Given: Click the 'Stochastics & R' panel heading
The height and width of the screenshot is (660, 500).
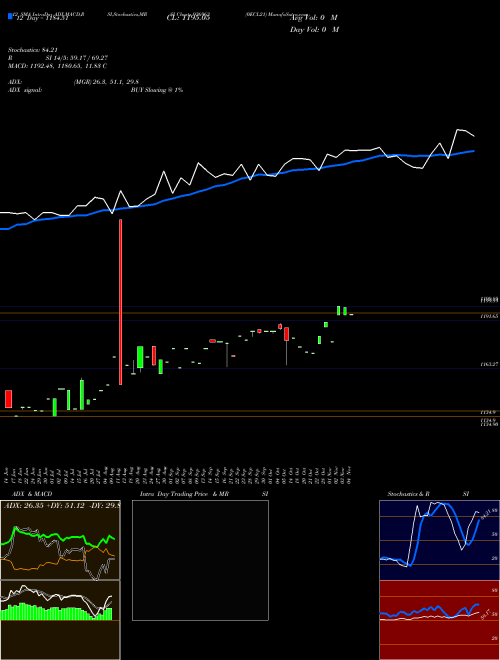Looking at the screenshot, I should [x=408, y=494].
